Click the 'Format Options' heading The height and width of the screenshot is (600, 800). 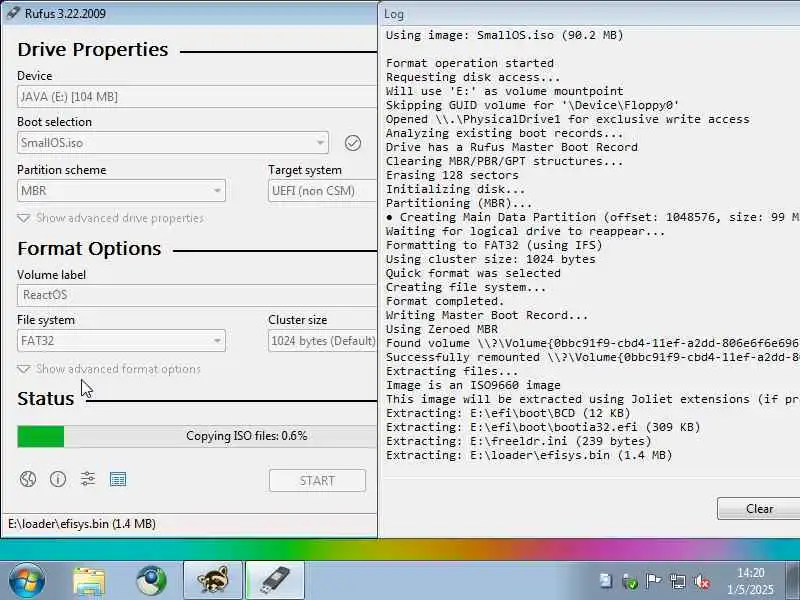pyautogui.click(x=89, y=249)
